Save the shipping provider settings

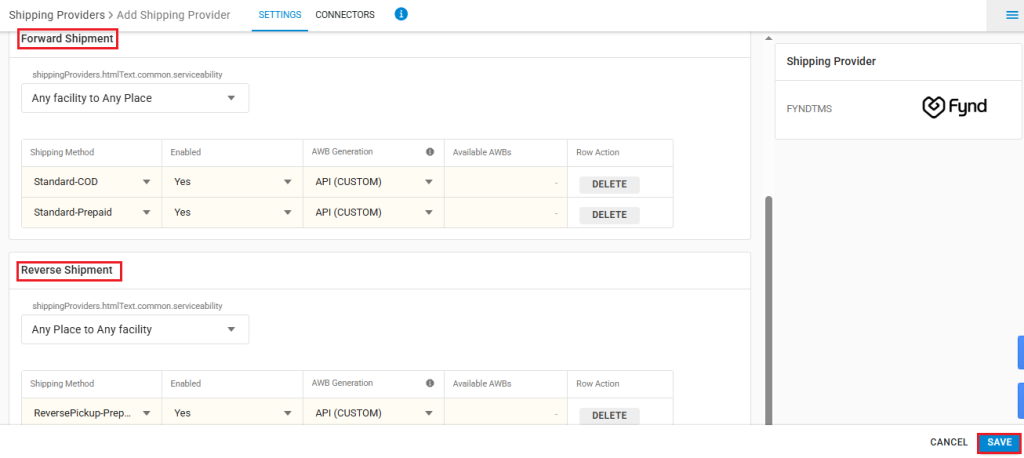coord(999,442)
